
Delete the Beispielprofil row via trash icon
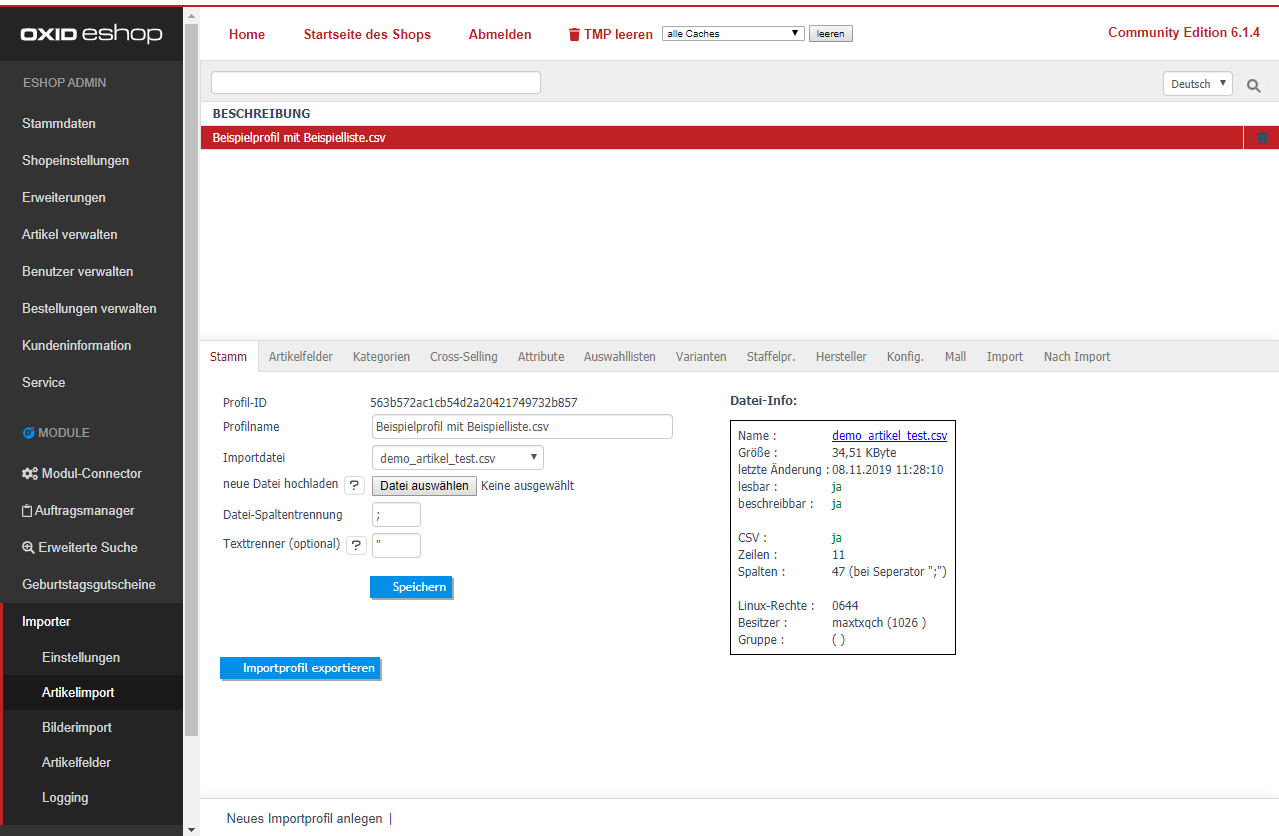(x=1262, y=139)
